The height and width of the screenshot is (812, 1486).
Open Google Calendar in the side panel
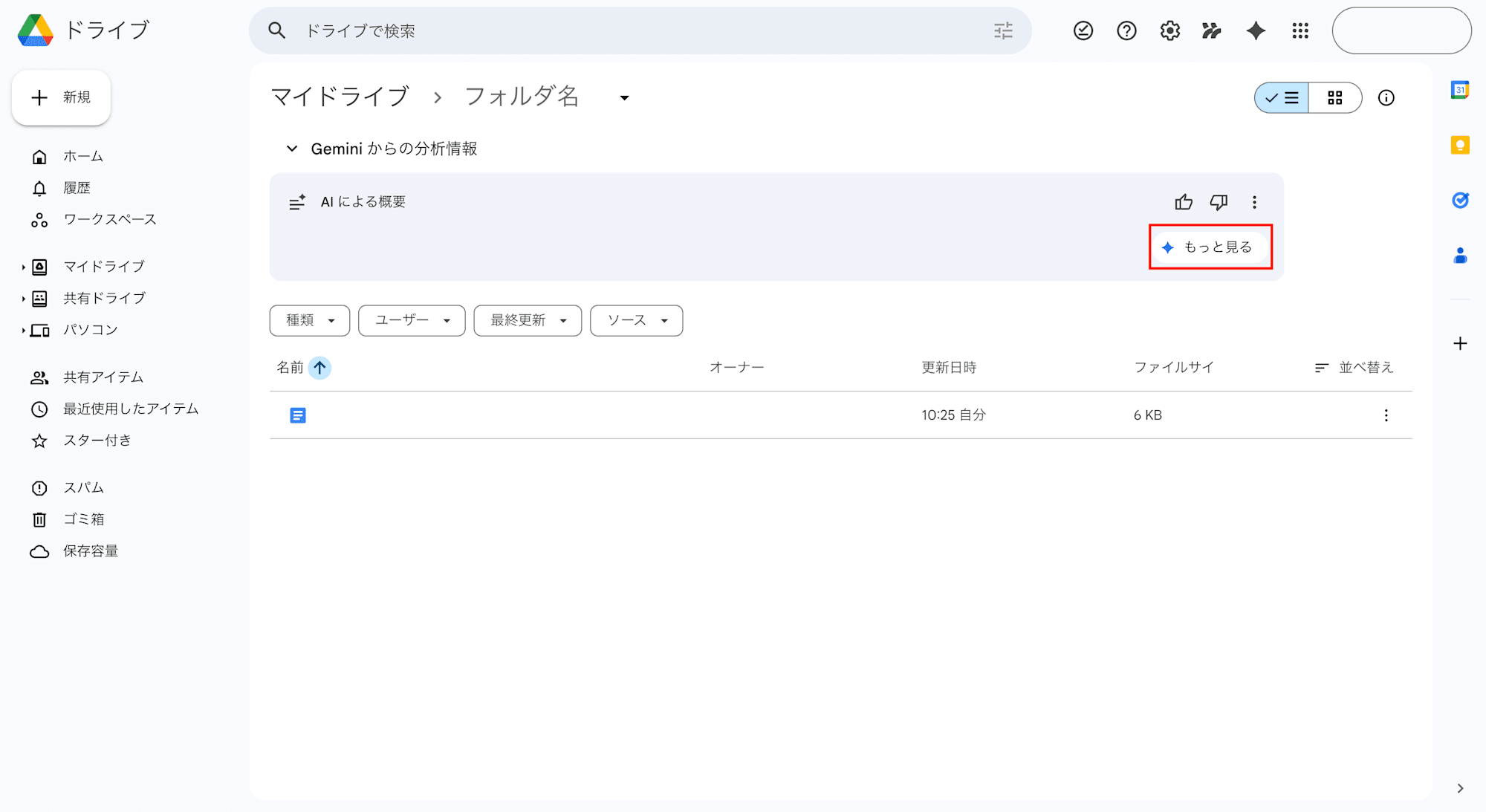pos(1459,89)
